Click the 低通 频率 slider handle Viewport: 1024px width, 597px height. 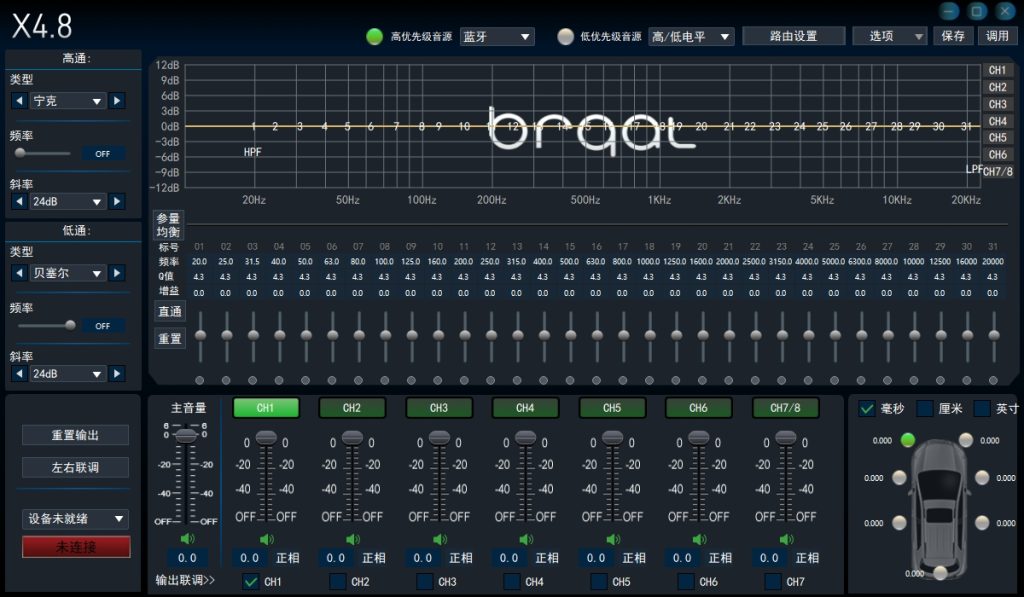70,325
